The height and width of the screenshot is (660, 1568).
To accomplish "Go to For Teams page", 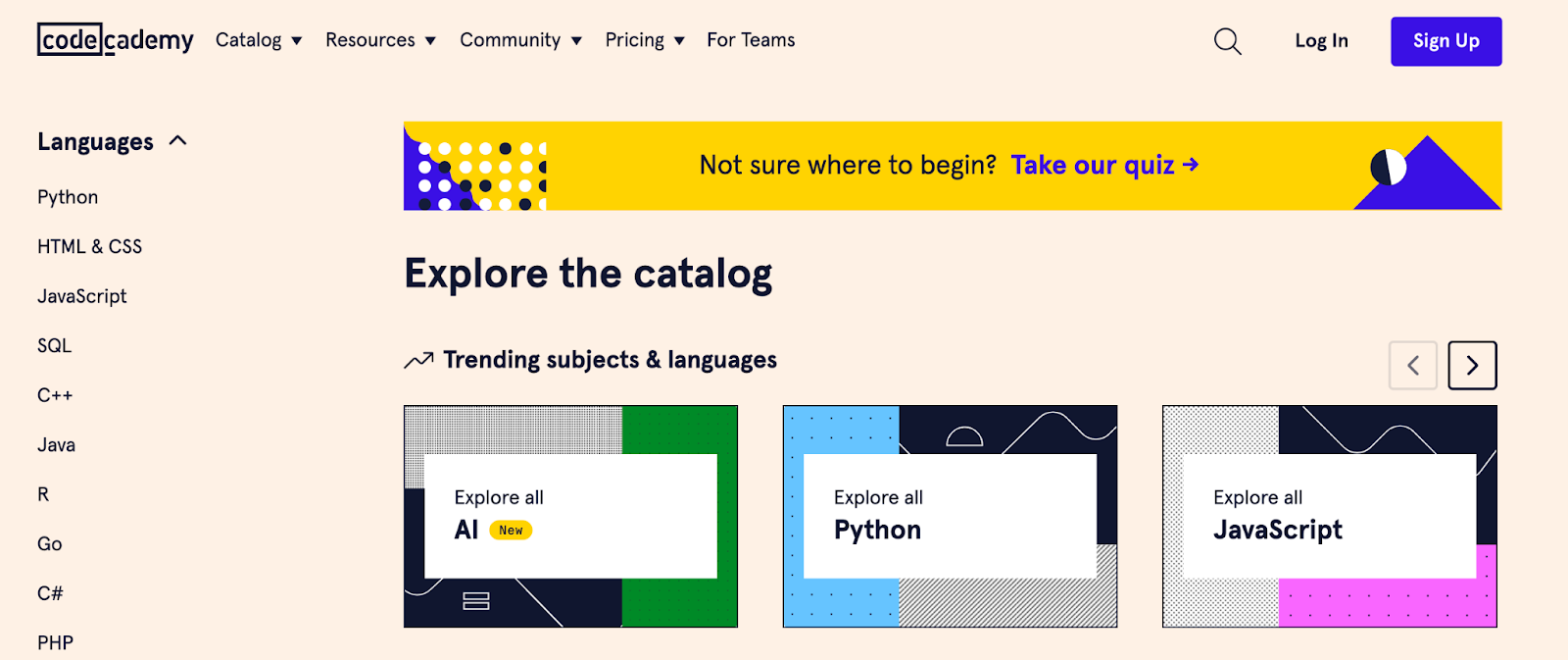I will [x=751, y=40].
